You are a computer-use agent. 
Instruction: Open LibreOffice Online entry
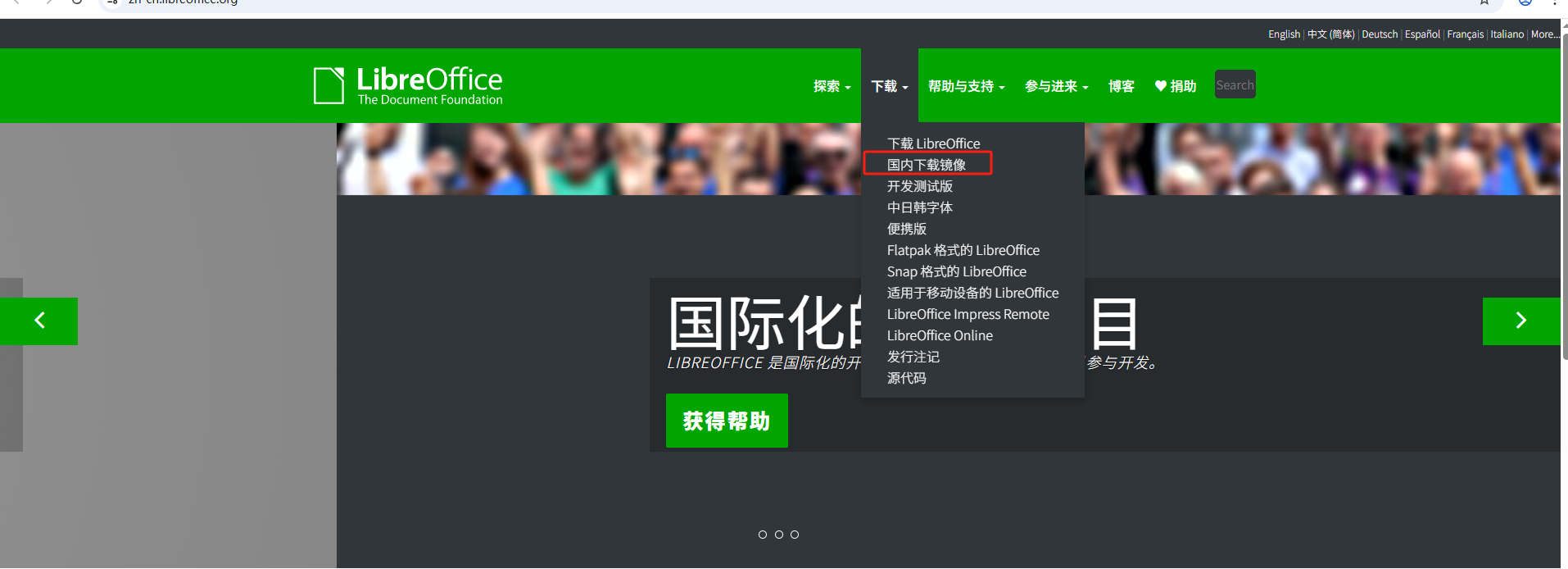[x=940, y=335]
